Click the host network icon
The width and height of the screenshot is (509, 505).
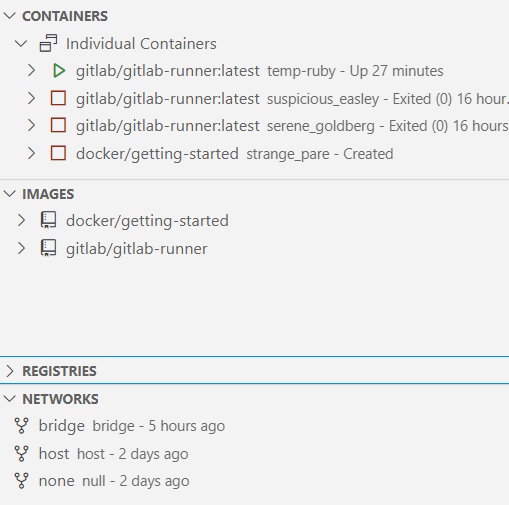pos(21,454)
